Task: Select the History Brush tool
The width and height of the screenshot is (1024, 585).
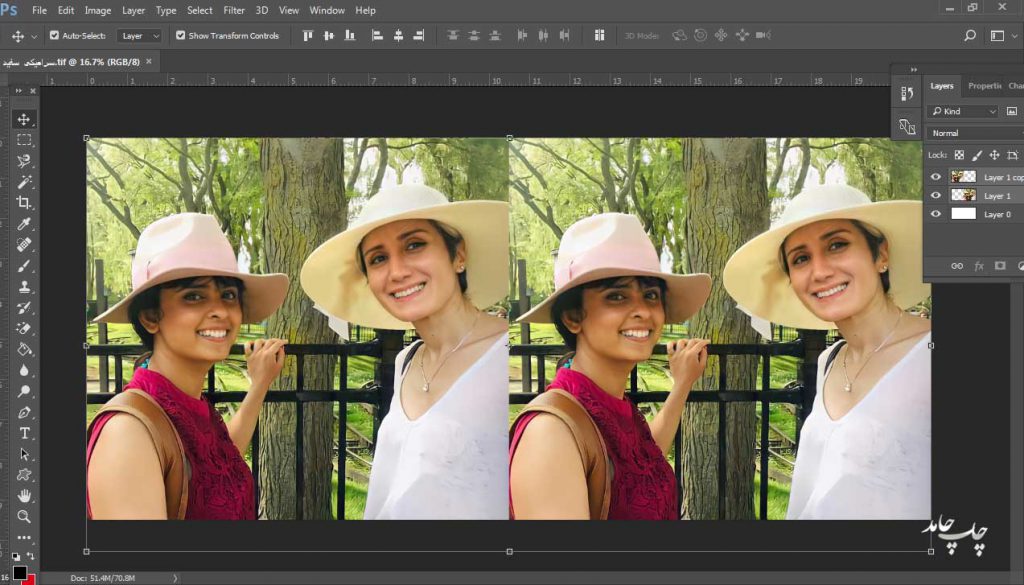Action: (x=24, y=308)
